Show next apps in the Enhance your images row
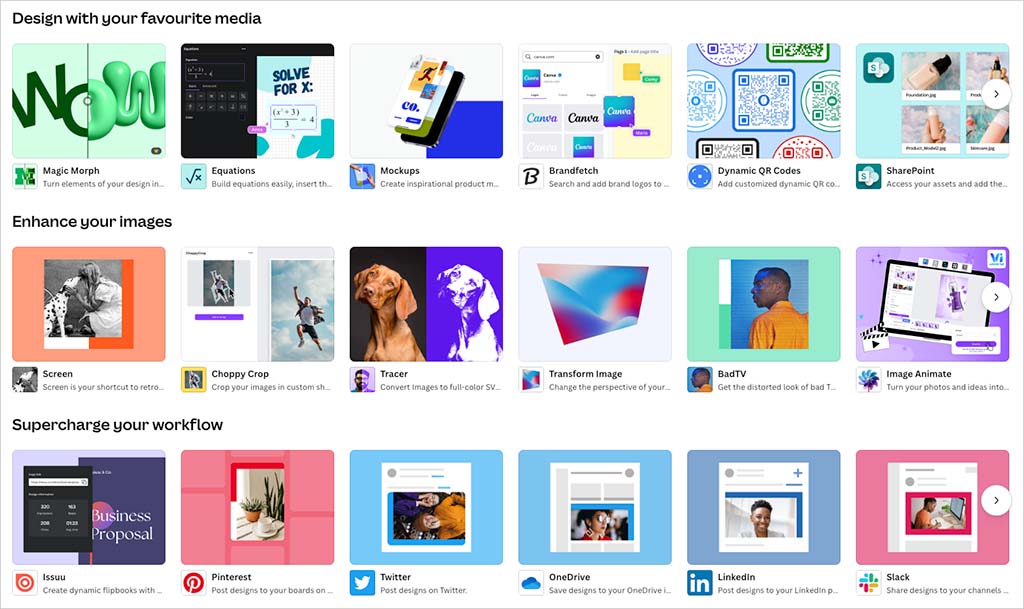This screenshot has width=1024, height=609. (998, 297)
